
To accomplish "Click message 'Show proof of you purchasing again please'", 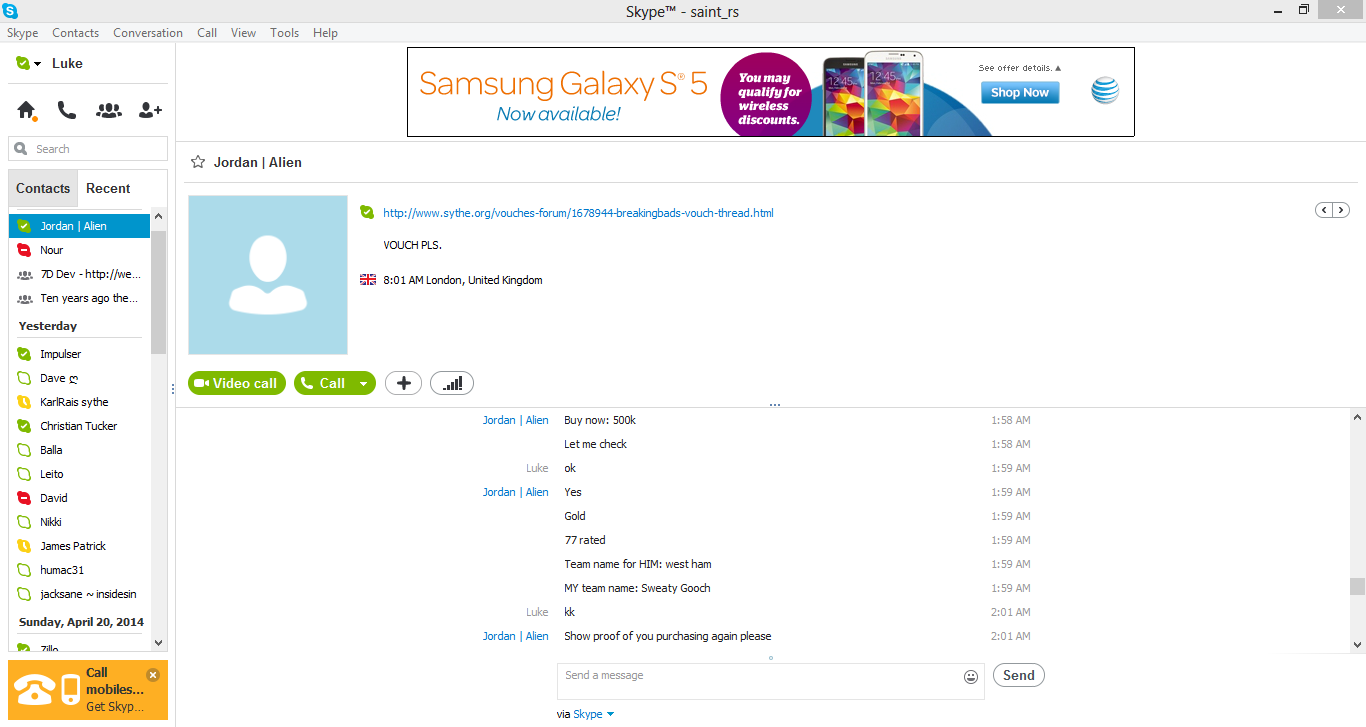I will (667, 636).
